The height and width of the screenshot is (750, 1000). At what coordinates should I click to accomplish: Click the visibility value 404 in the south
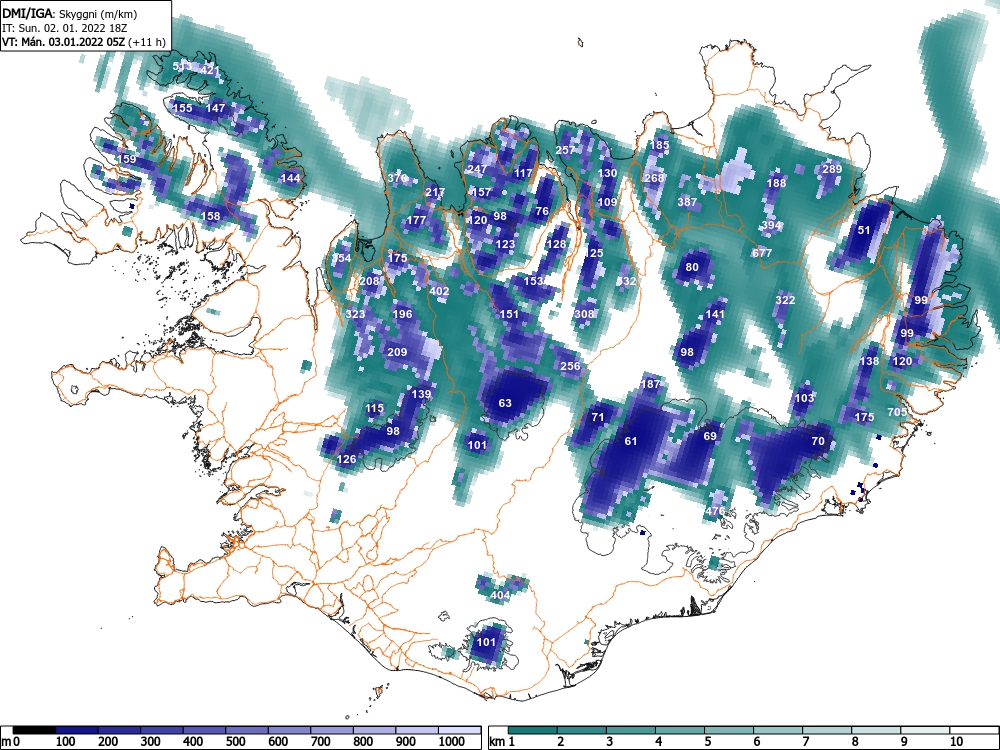500,595
